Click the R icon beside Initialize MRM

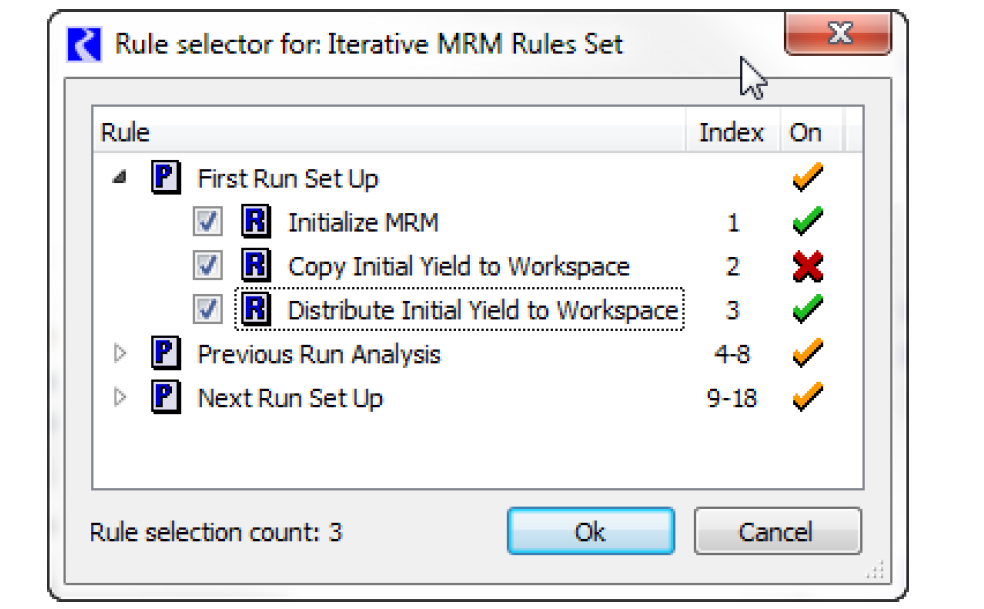pos(257,222)
